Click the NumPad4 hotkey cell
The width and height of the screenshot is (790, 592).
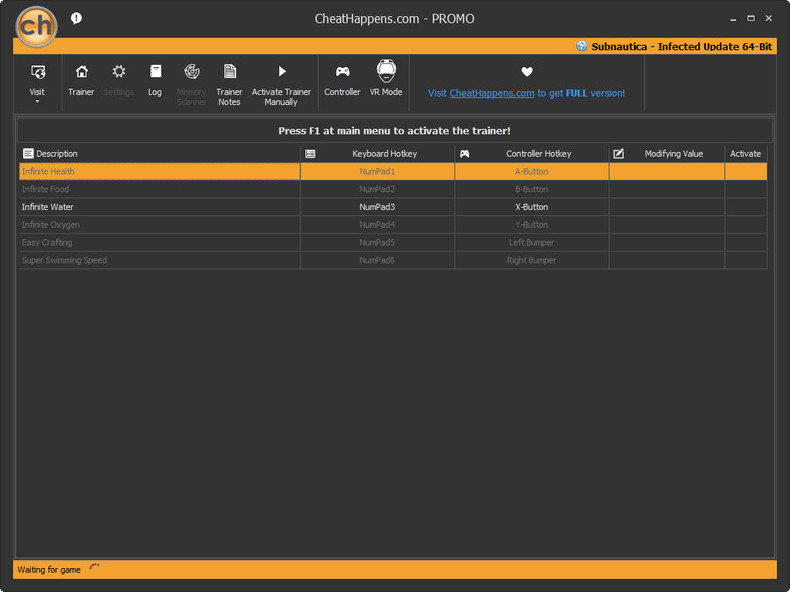coord(377,225)
